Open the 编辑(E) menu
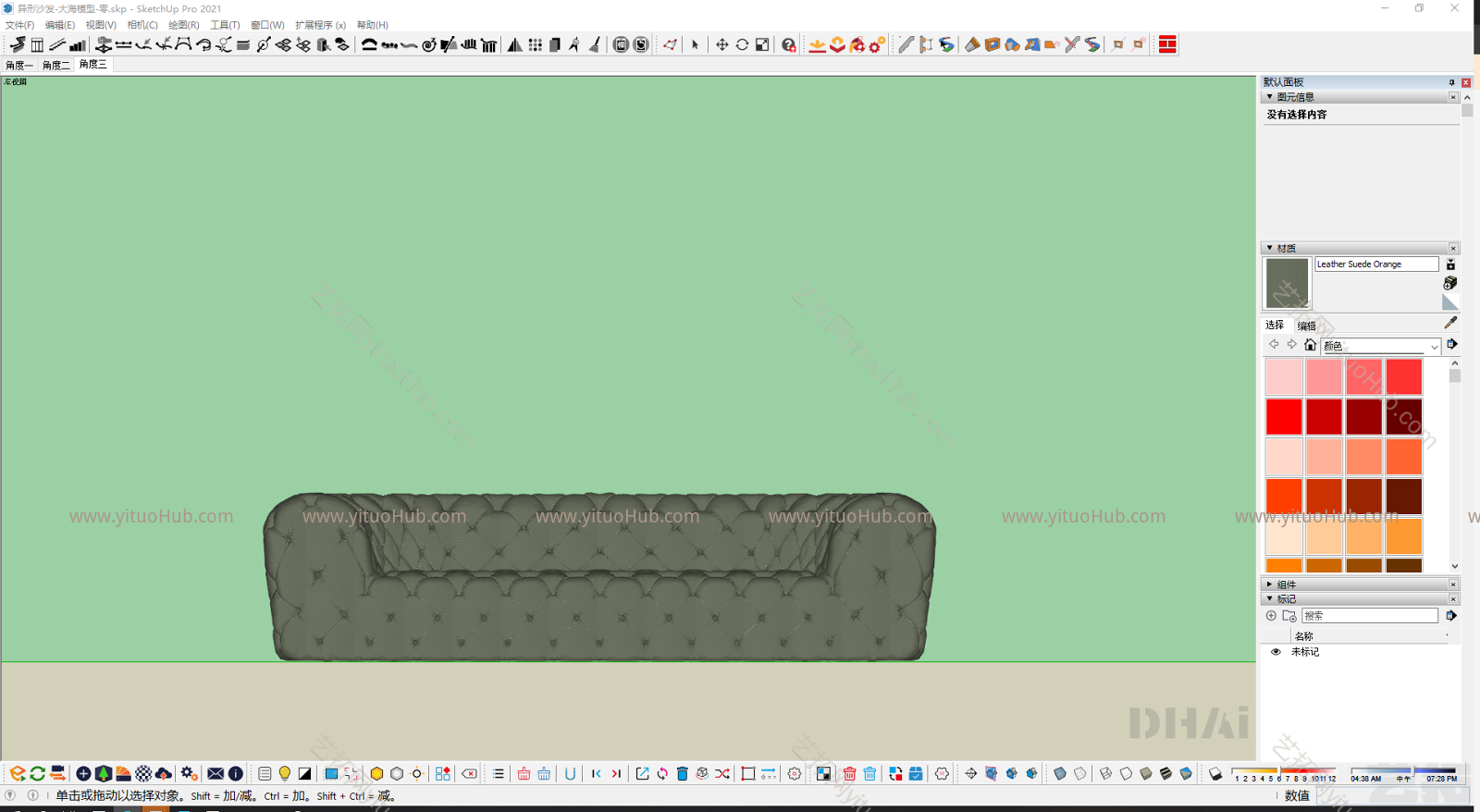 click(x=60, y=25)
